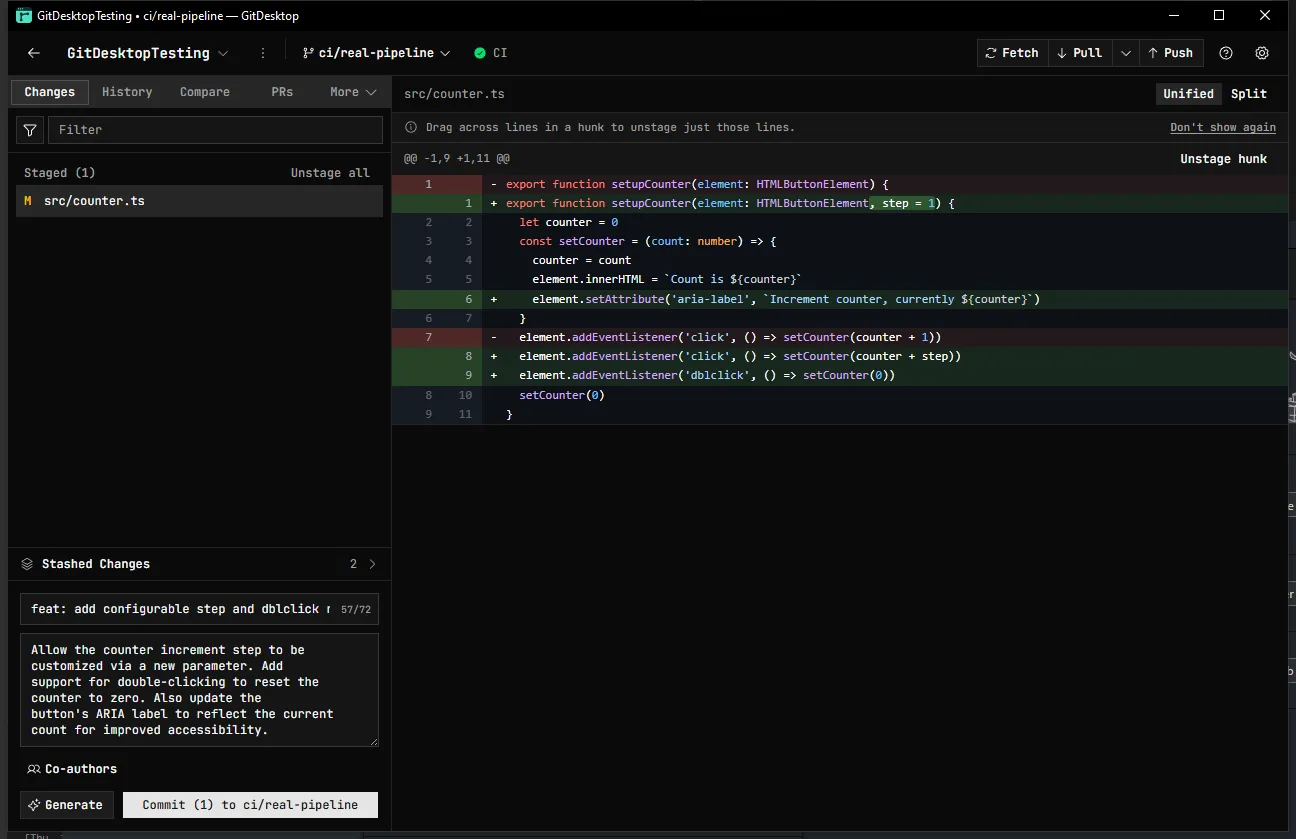
Task: Open the help question mark icon
Action: click(1226, 53)
